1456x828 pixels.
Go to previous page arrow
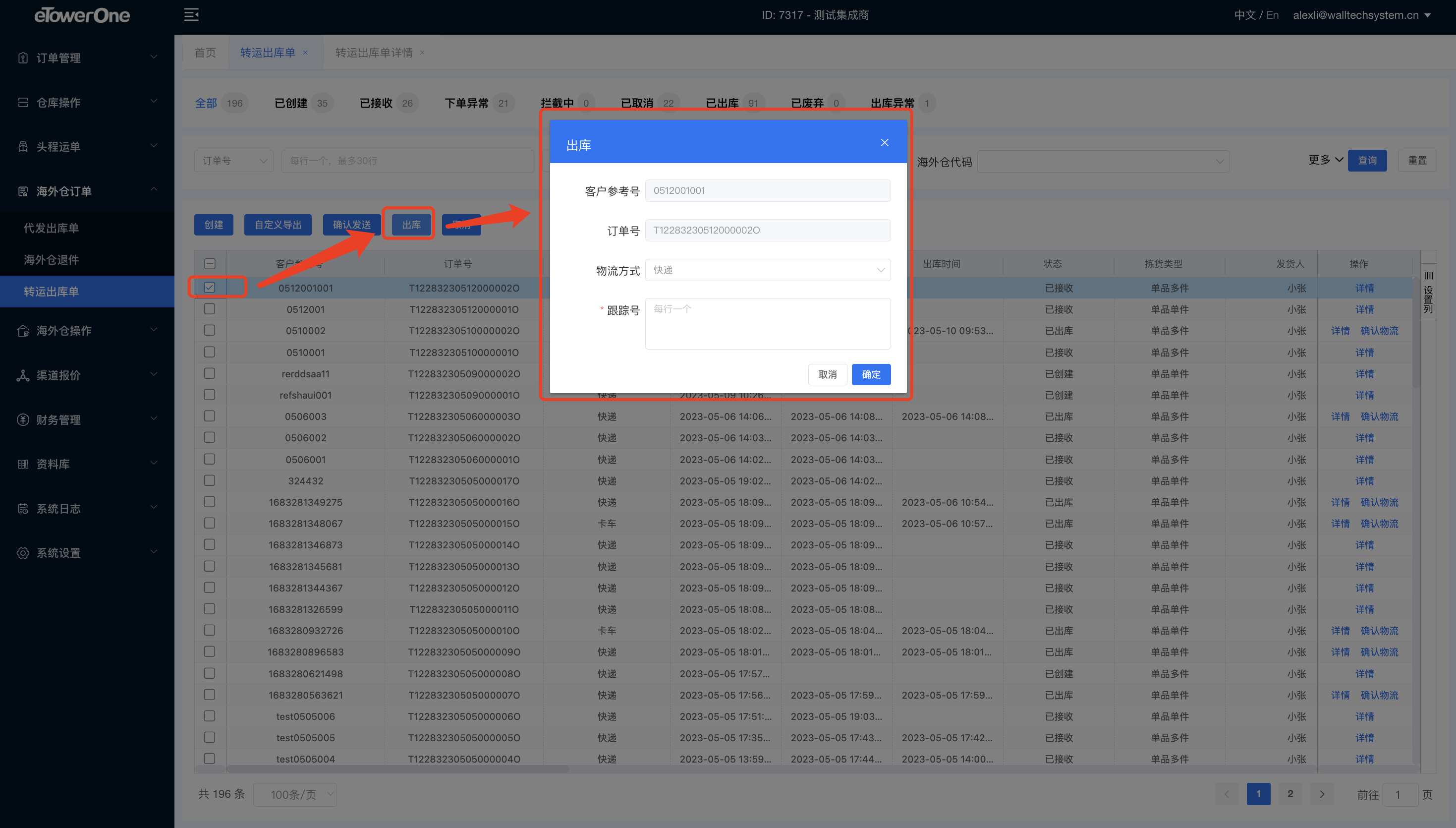tap(1227, 794)
